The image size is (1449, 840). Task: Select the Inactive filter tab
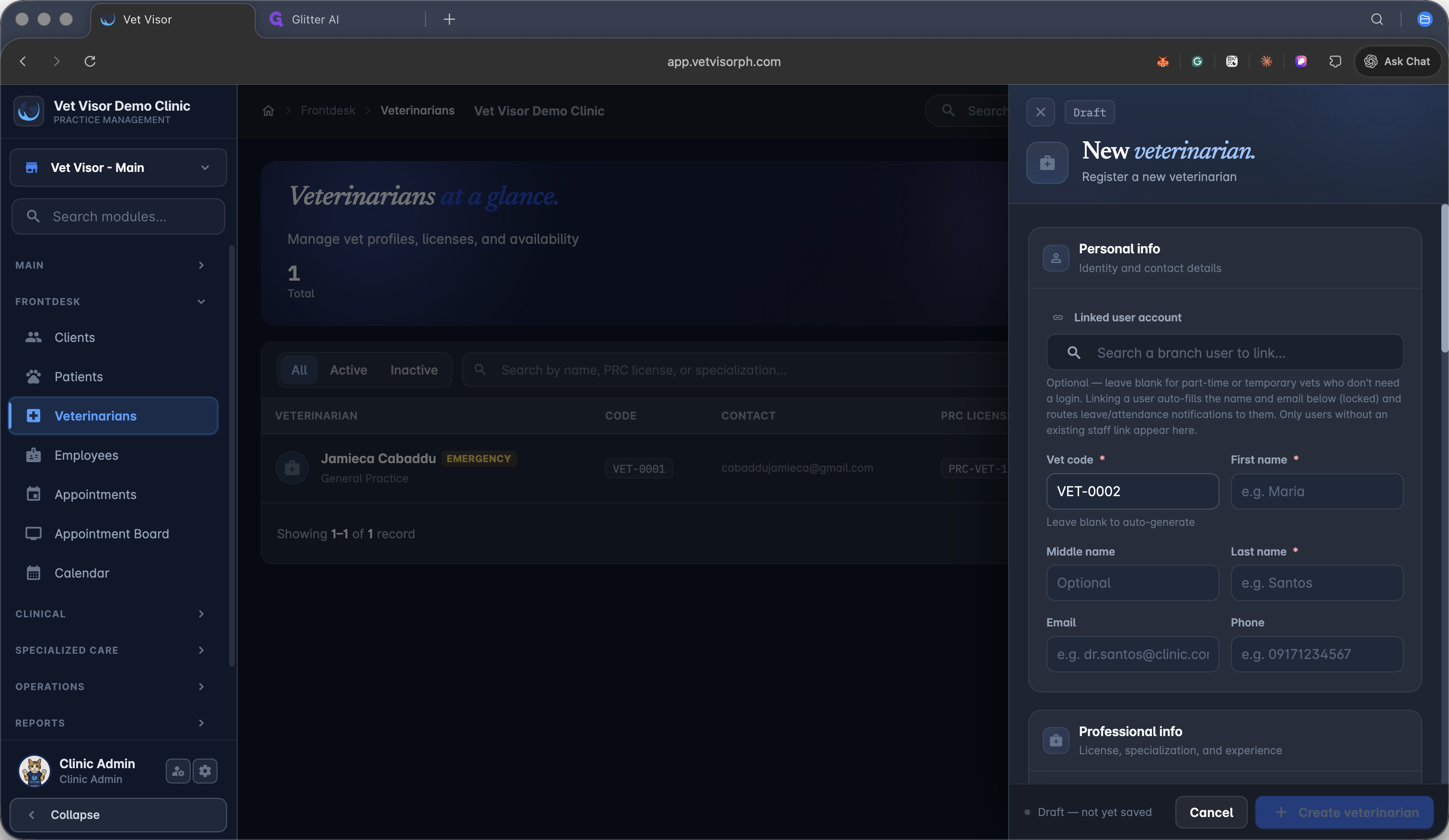tap(414, 369)
